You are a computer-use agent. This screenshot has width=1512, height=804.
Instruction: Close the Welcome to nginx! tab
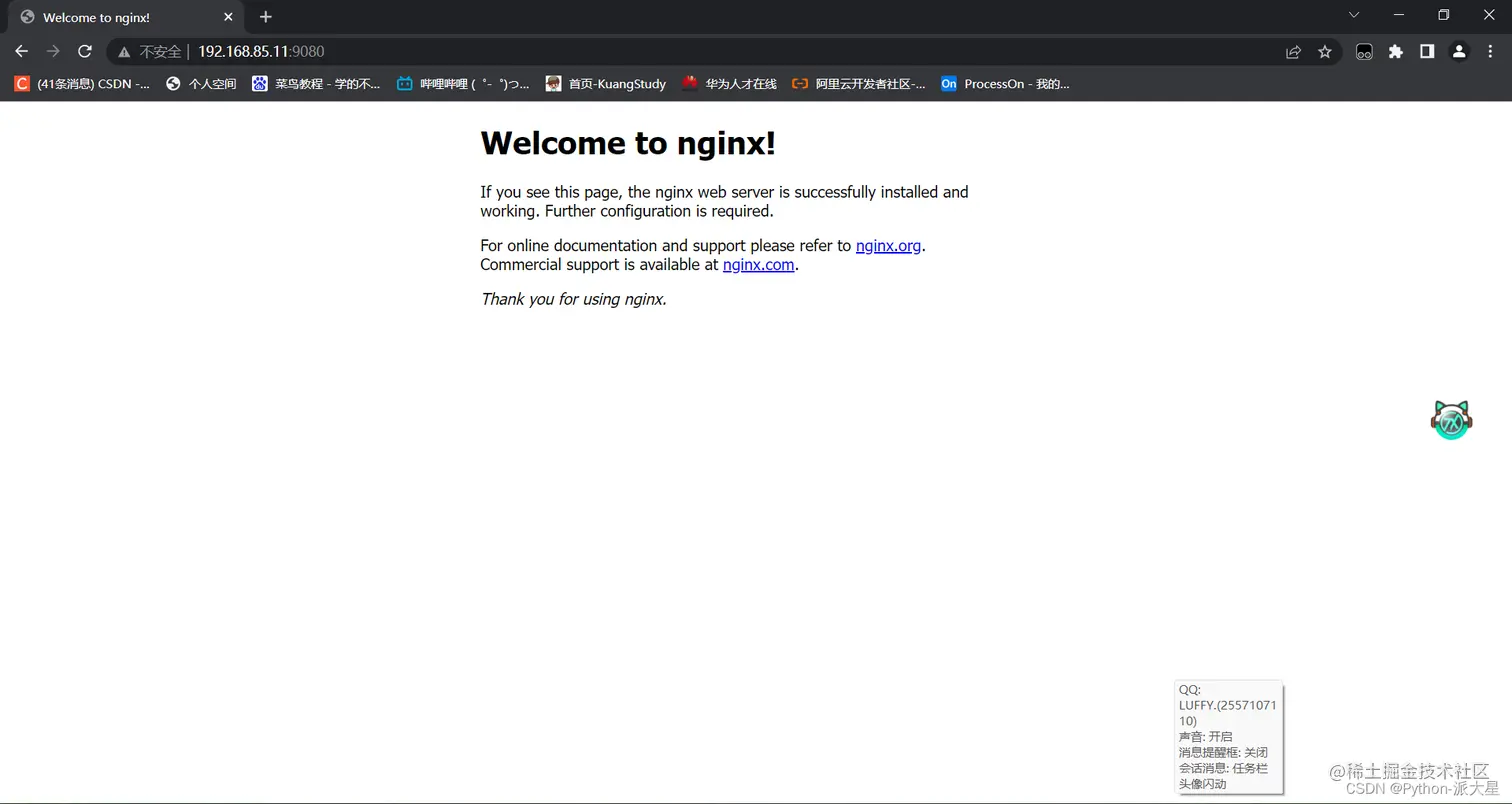(x=229, y=17)
